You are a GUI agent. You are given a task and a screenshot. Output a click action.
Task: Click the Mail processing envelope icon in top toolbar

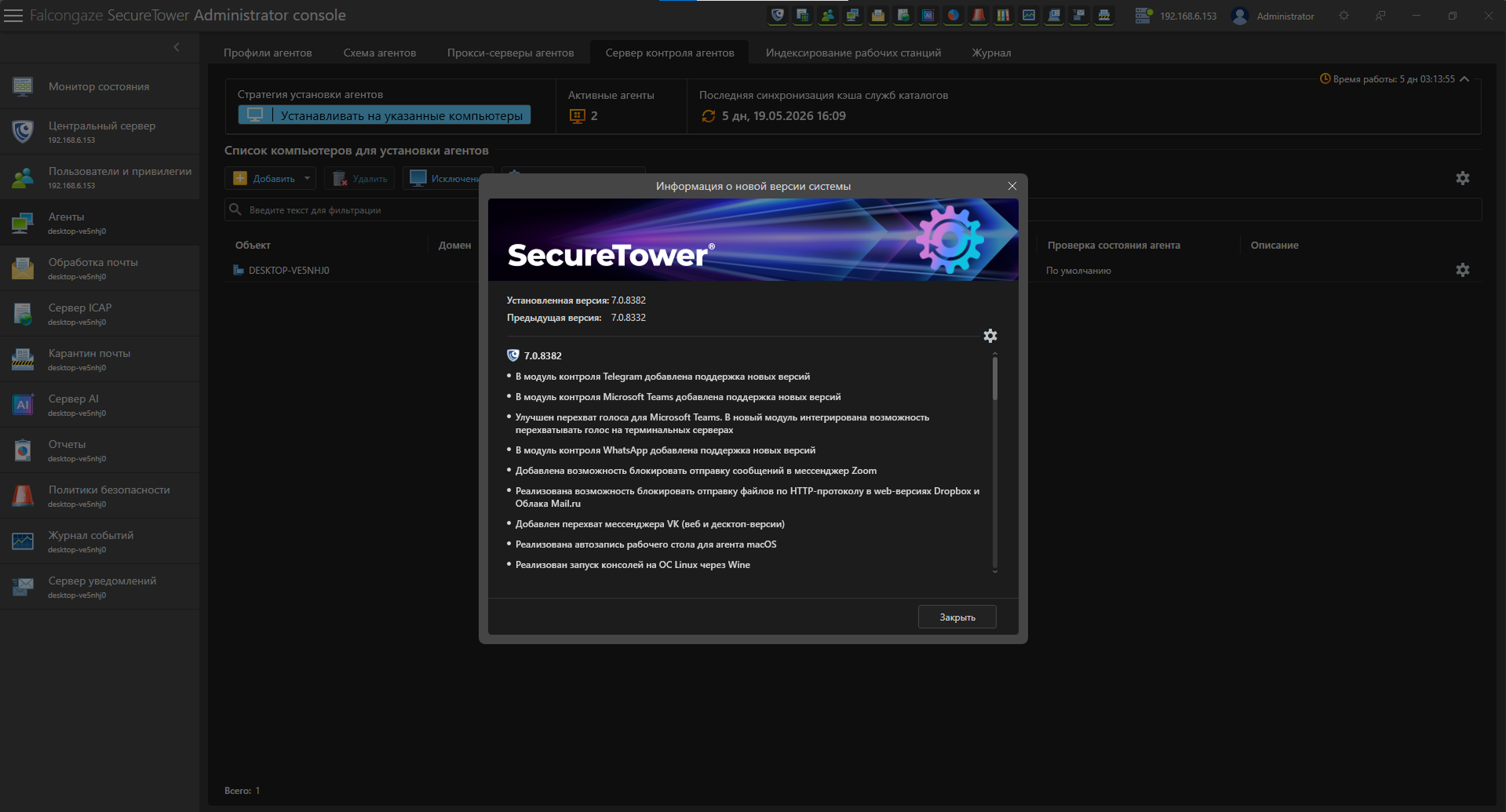click(878, 15)
